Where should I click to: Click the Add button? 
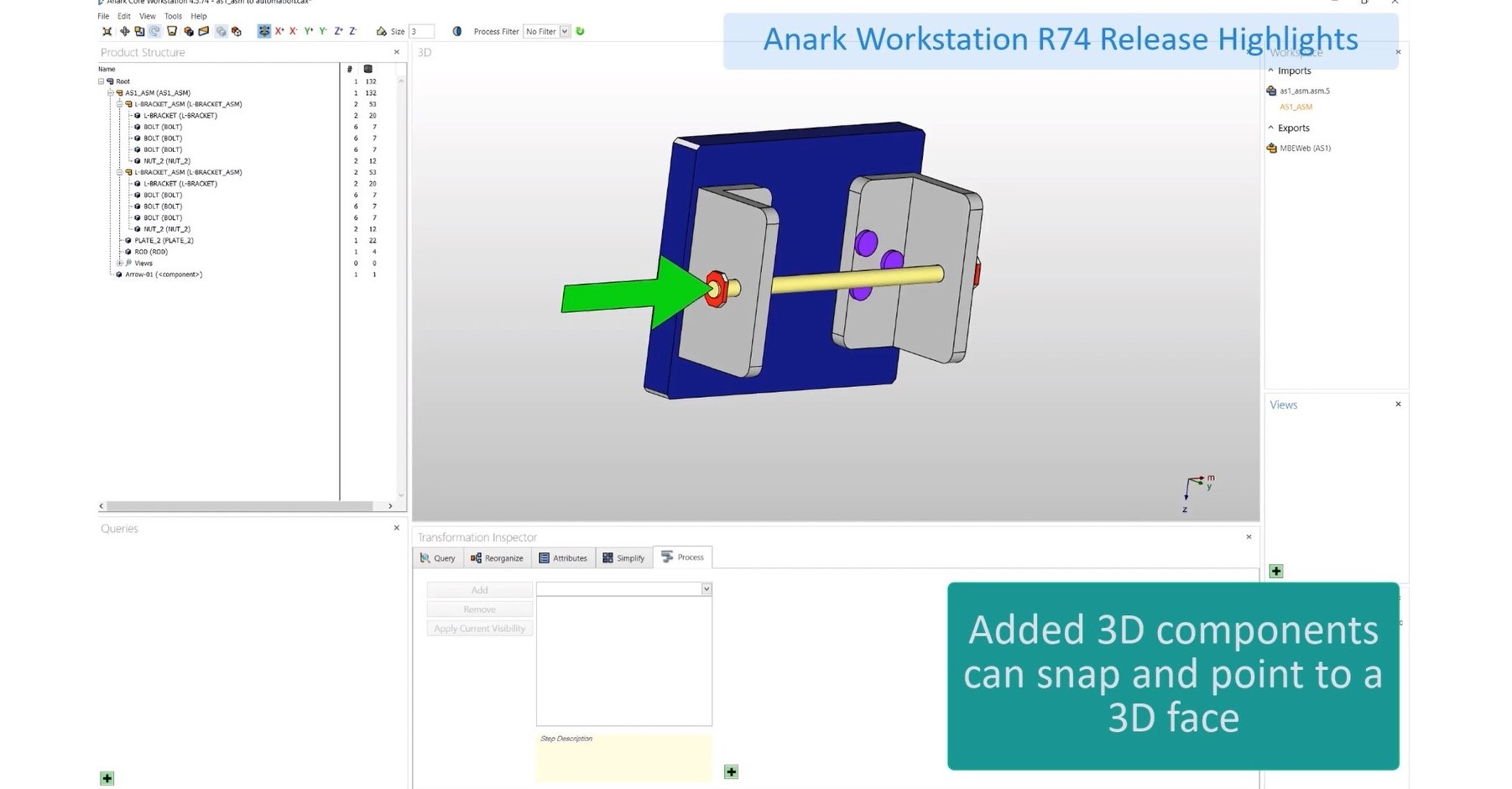click(479, 590)
